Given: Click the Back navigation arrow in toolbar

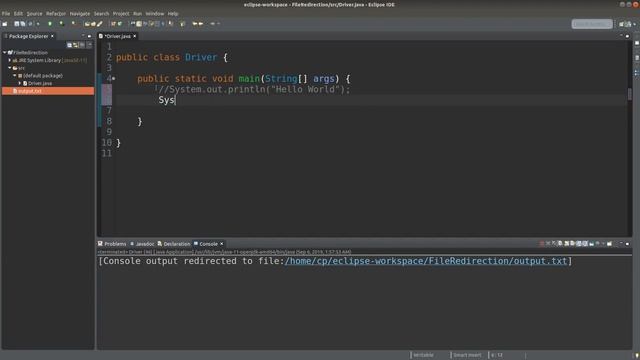Looking at the screenshot, I should [195, 24].
